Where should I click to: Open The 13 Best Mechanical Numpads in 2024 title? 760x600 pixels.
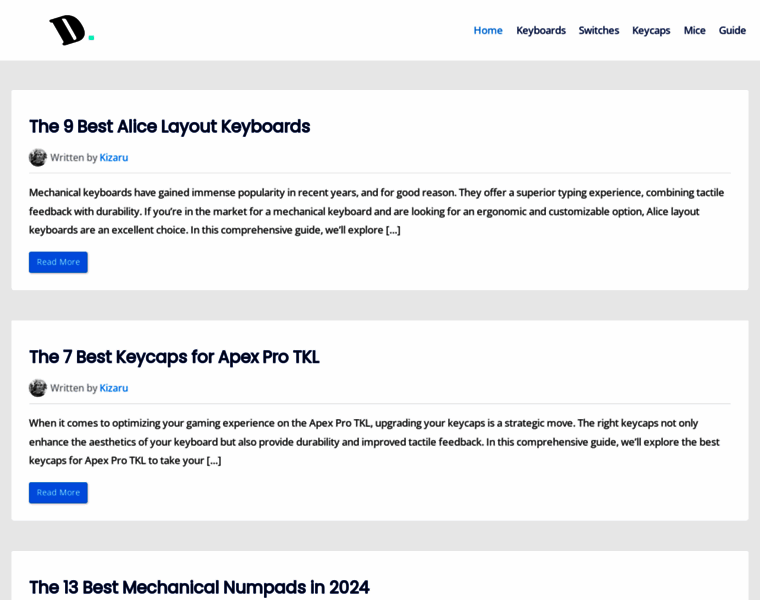199,587
